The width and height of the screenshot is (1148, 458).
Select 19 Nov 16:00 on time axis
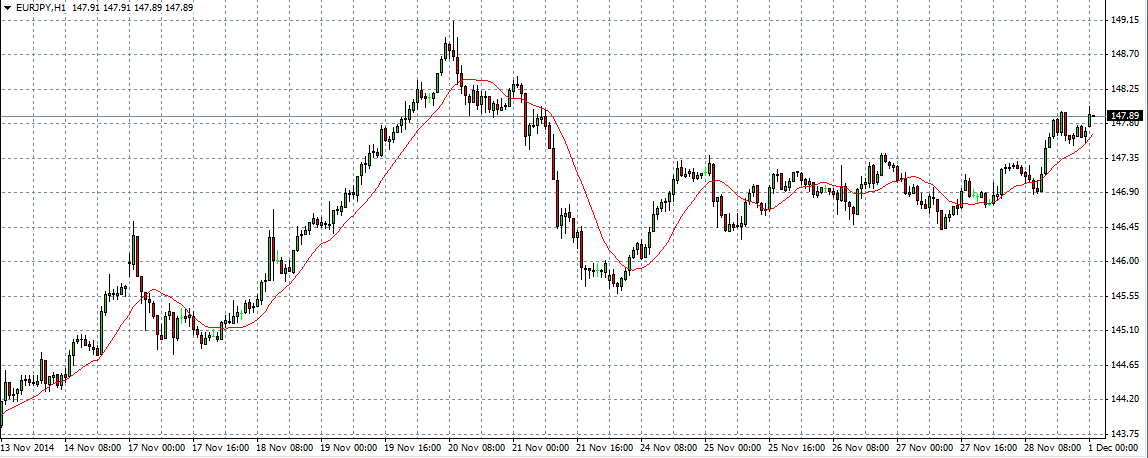point(410,449)
